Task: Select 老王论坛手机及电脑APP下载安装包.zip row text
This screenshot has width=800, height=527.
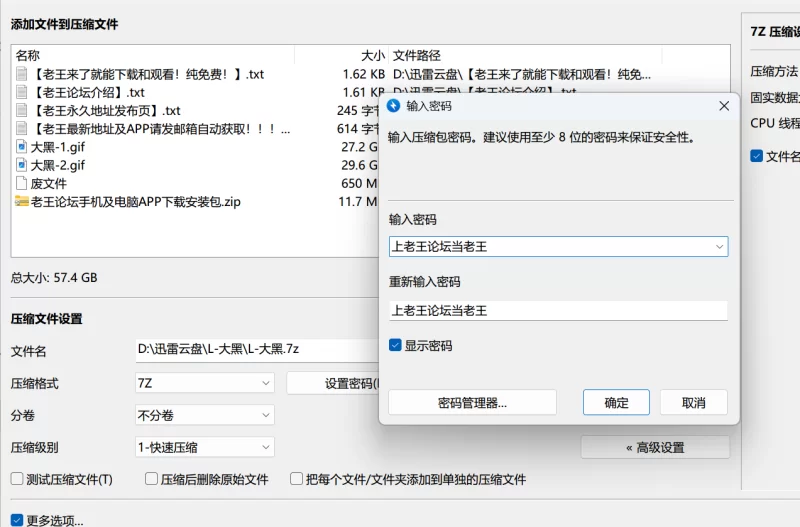Action: coord(136,202)
